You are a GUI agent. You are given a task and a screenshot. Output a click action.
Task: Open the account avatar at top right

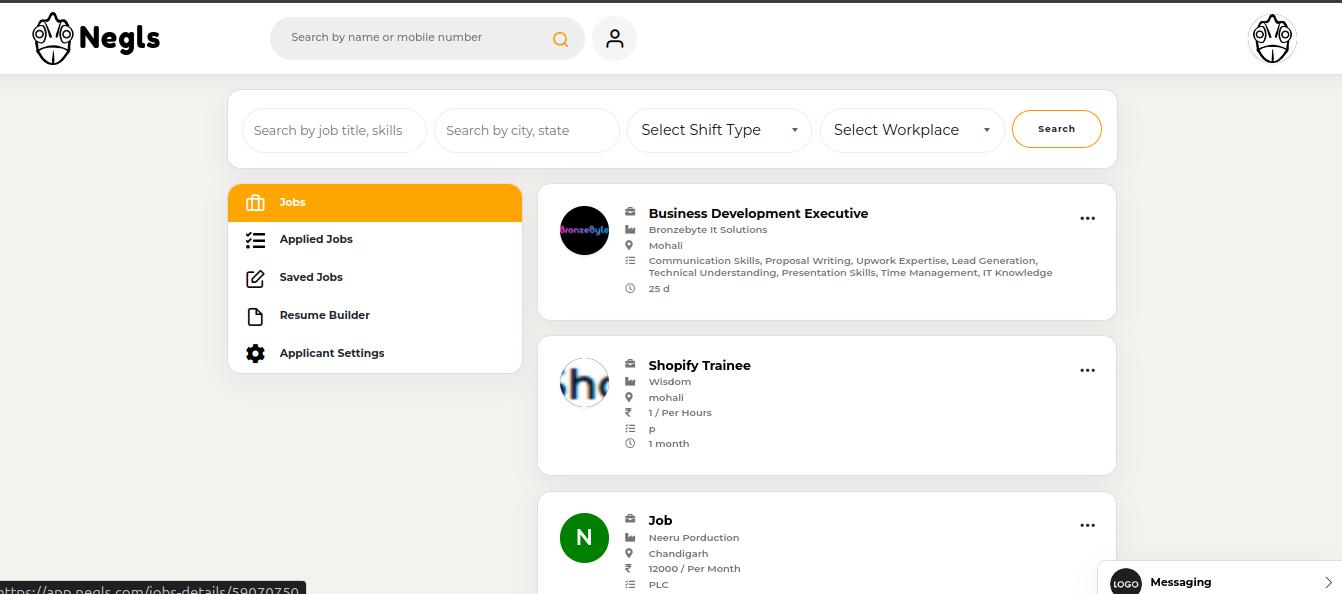pos(1272,39)
